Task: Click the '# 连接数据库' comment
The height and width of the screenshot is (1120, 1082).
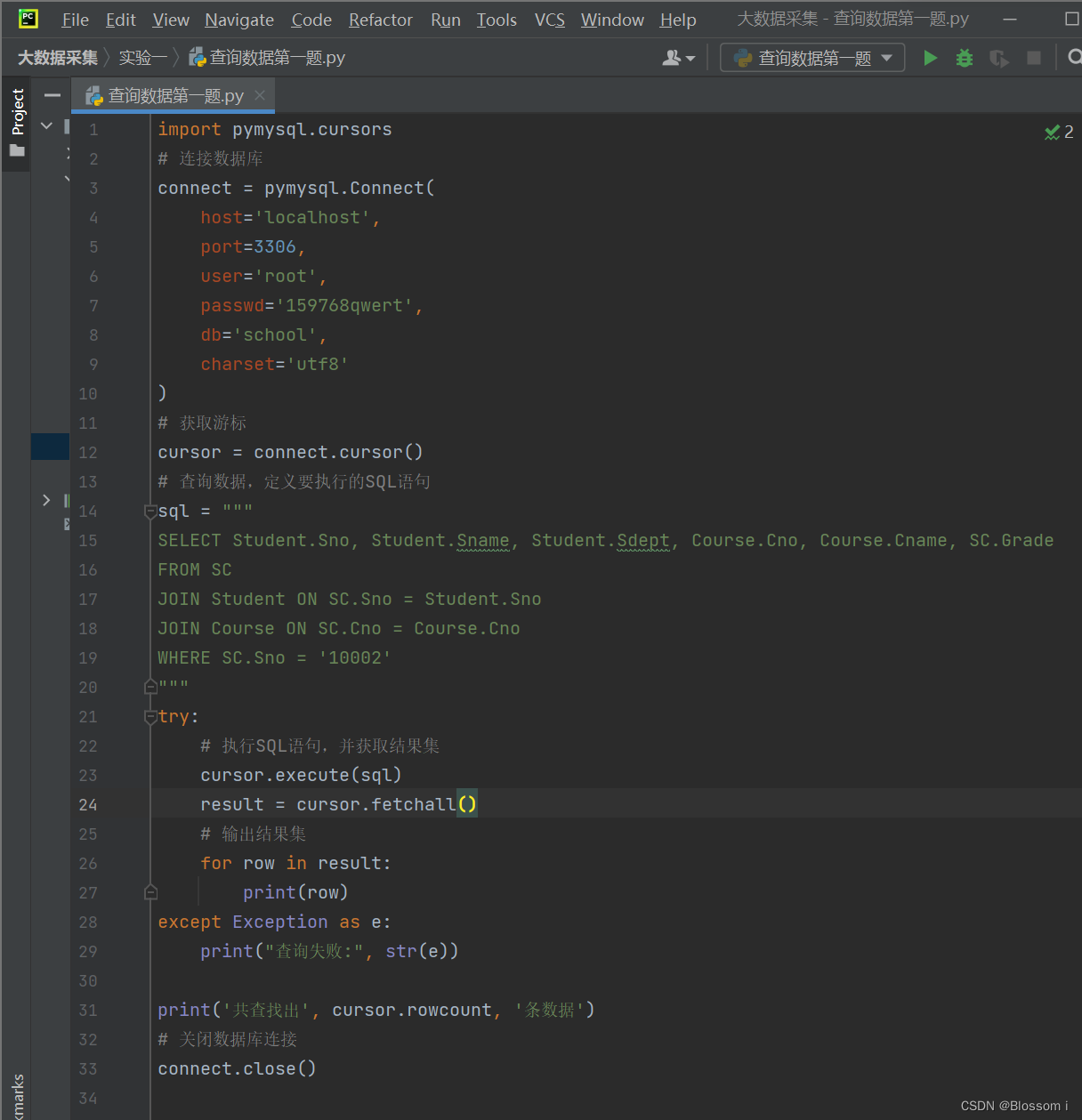Action: tap(210, 158)
